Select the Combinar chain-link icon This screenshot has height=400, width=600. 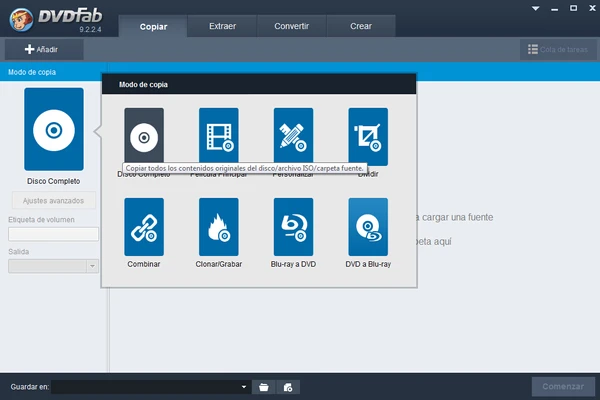click(x=144, y=227)
